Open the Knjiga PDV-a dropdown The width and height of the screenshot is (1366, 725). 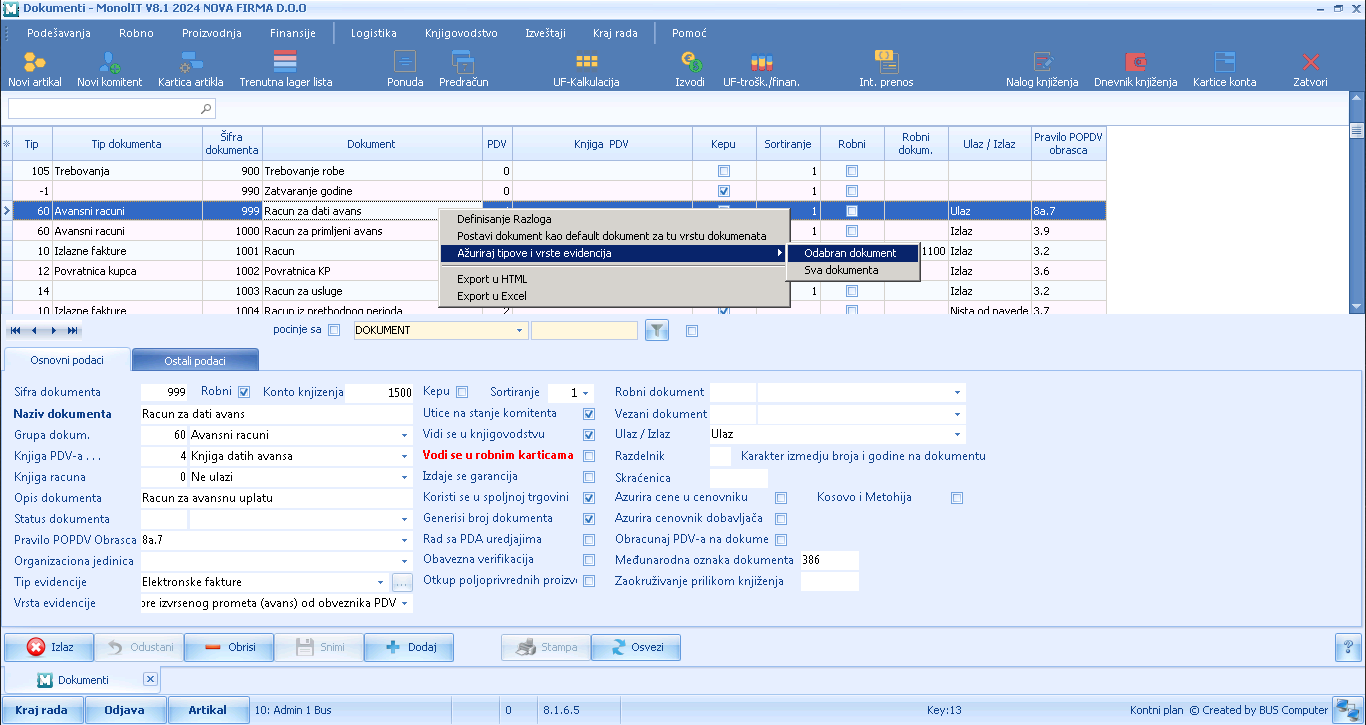click(x=405, y=457)
